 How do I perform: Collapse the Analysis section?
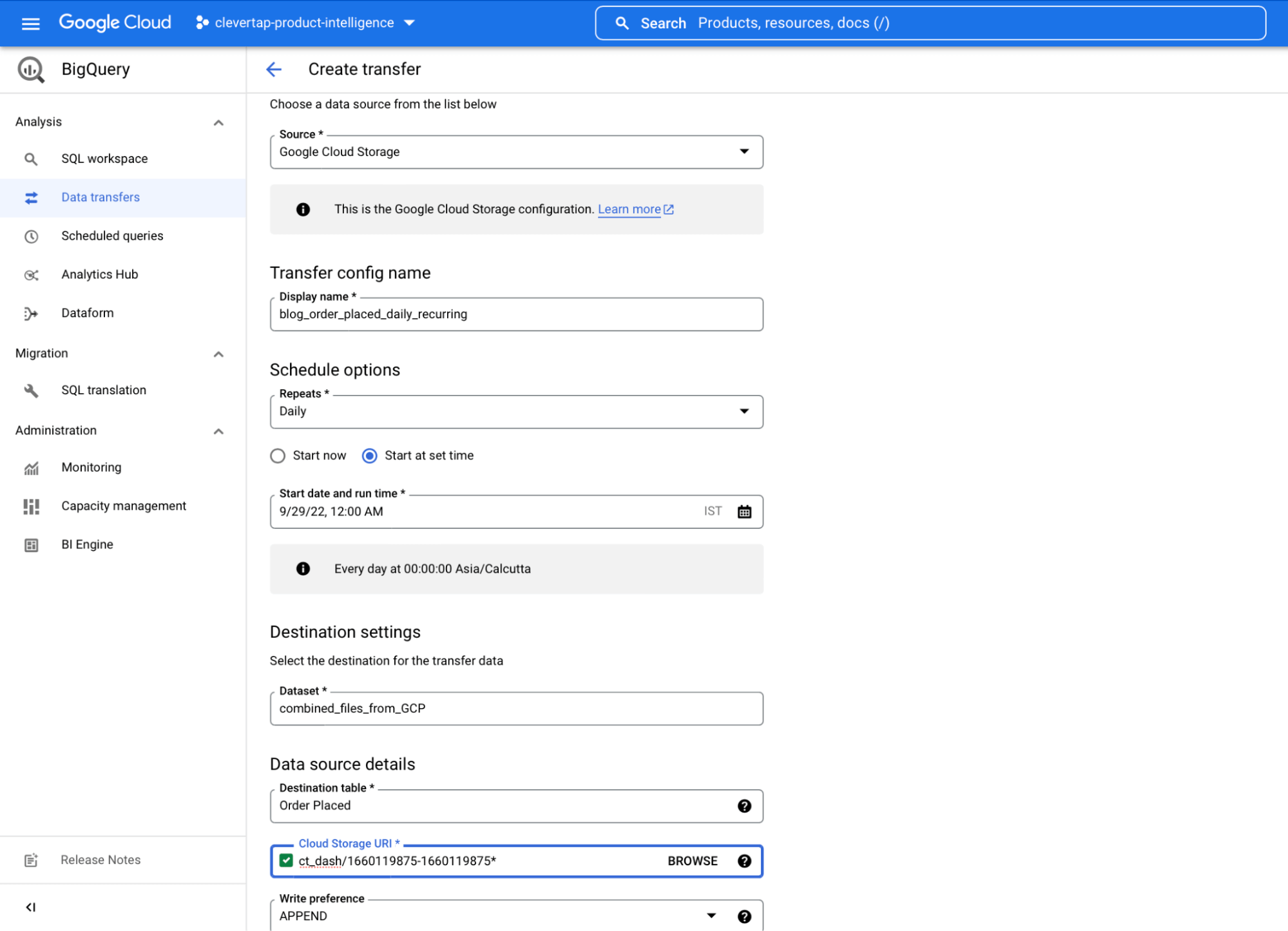pyautogui.click(x=218, y=122)
